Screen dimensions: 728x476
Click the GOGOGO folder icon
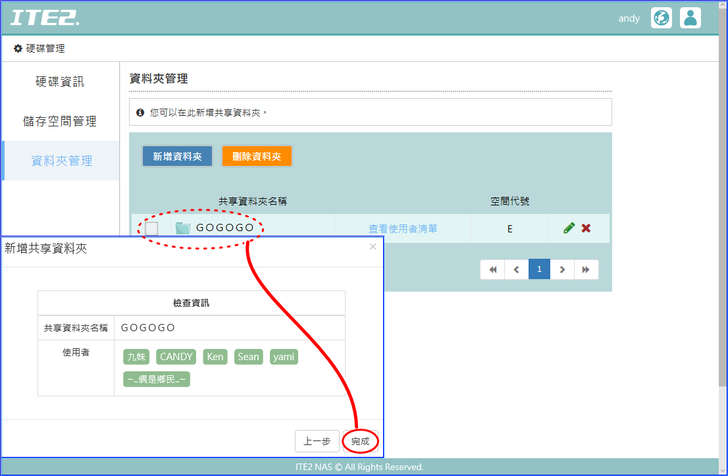pos(182,228)
